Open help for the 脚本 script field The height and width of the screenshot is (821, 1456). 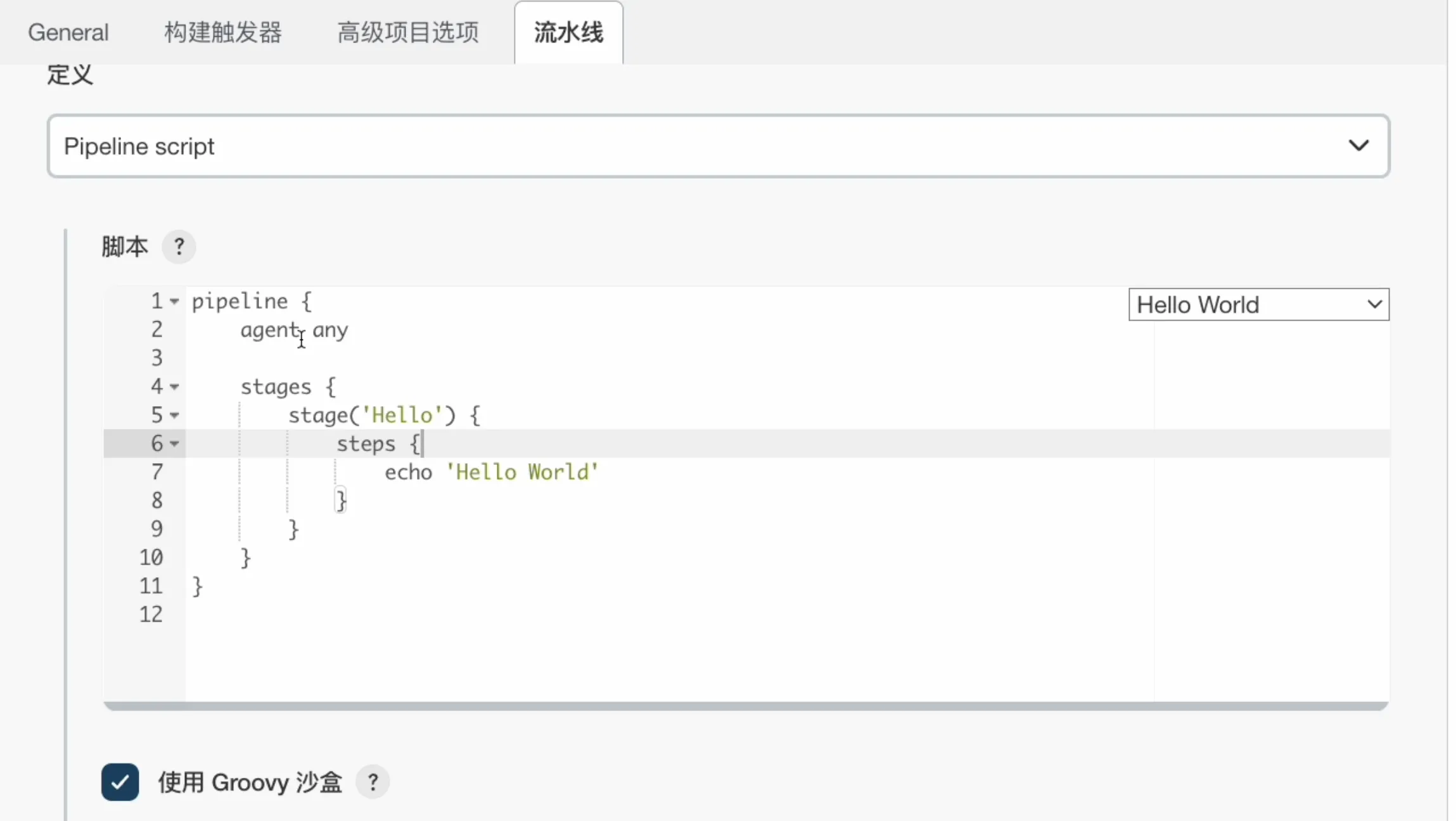point(179,246)
